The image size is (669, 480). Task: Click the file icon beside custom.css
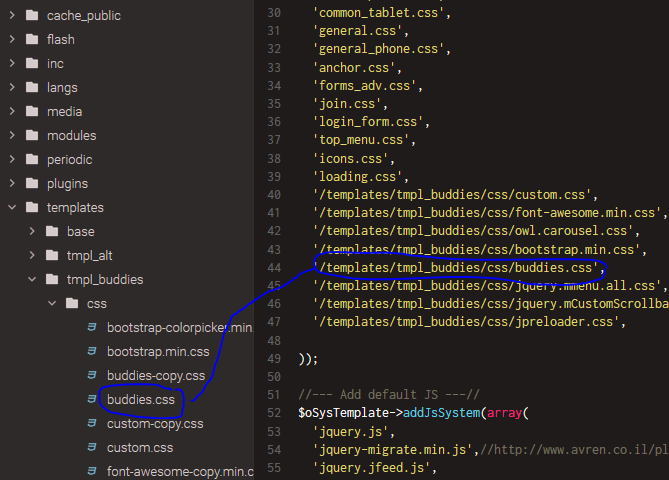92,448
